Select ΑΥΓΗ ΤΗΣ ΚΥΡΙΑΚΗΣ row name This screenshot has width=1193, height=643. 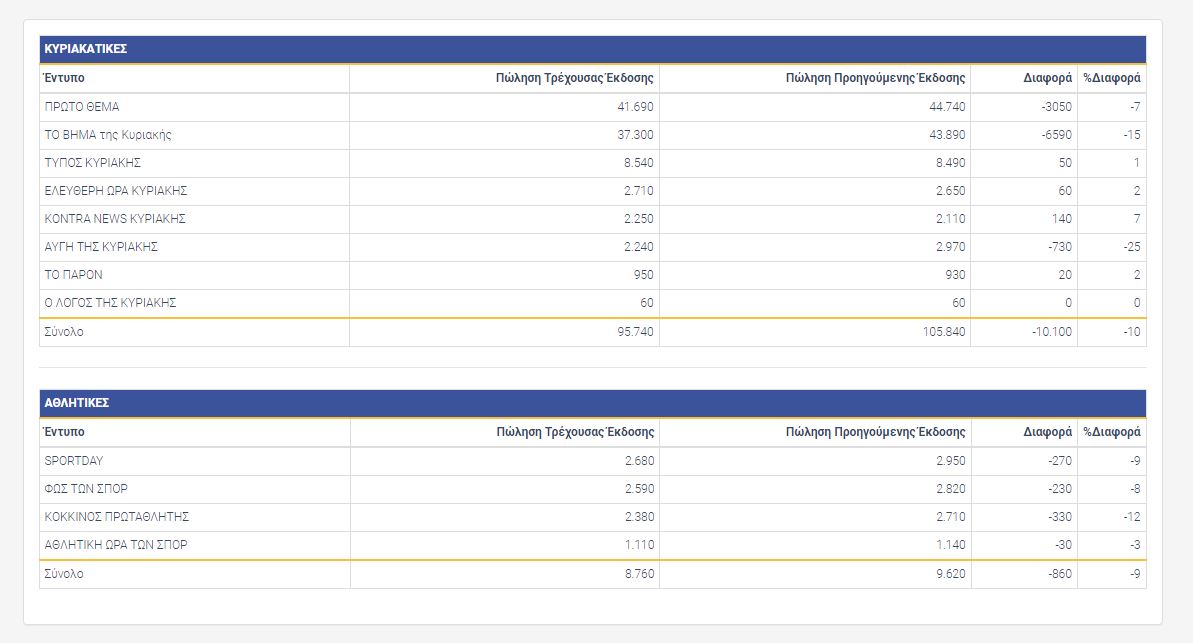point(100,247)
